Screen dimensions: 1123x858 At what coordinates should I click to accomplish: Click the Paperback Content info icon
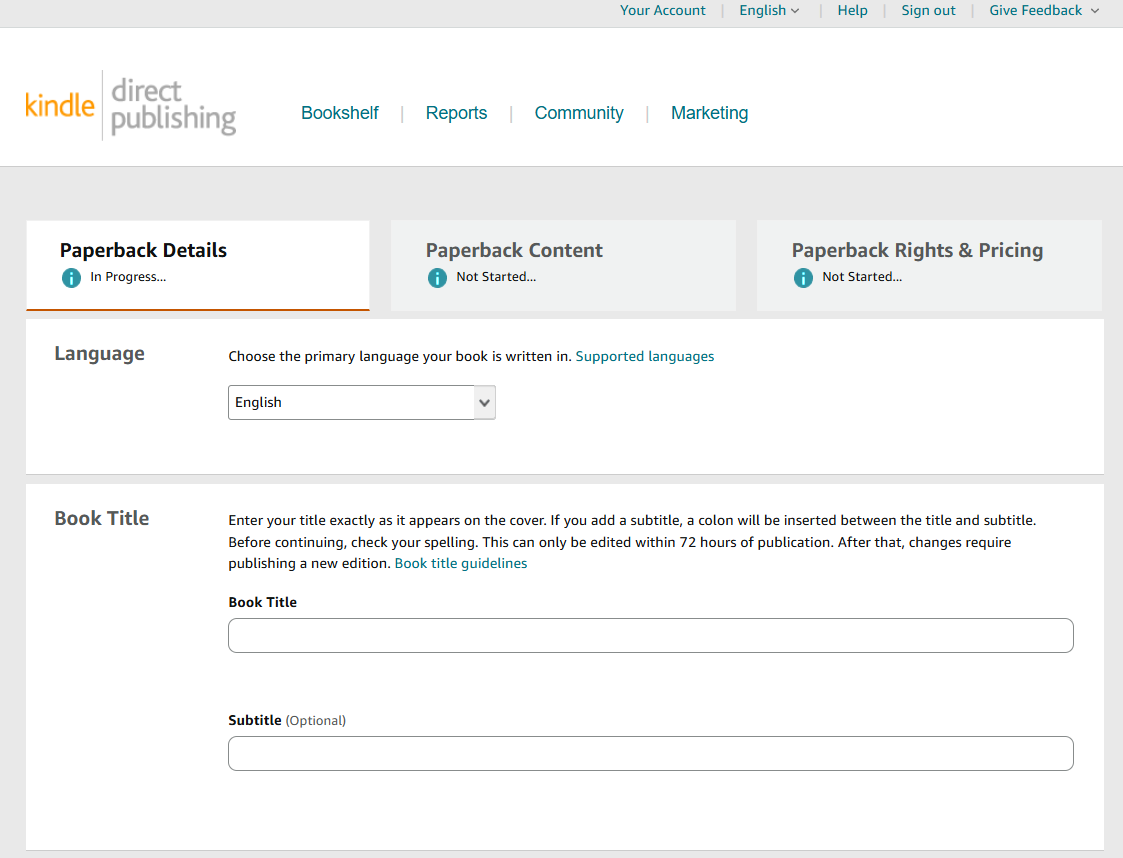click(x=438, y=277)
